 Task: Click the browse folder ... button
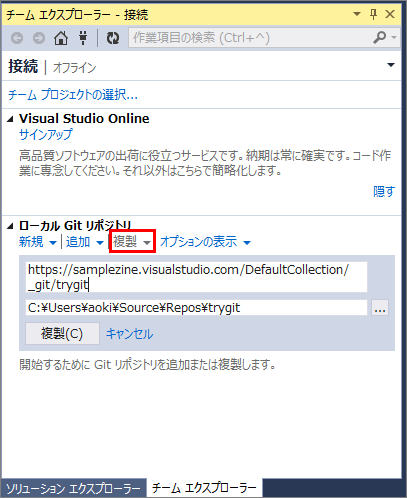point(380,308)
